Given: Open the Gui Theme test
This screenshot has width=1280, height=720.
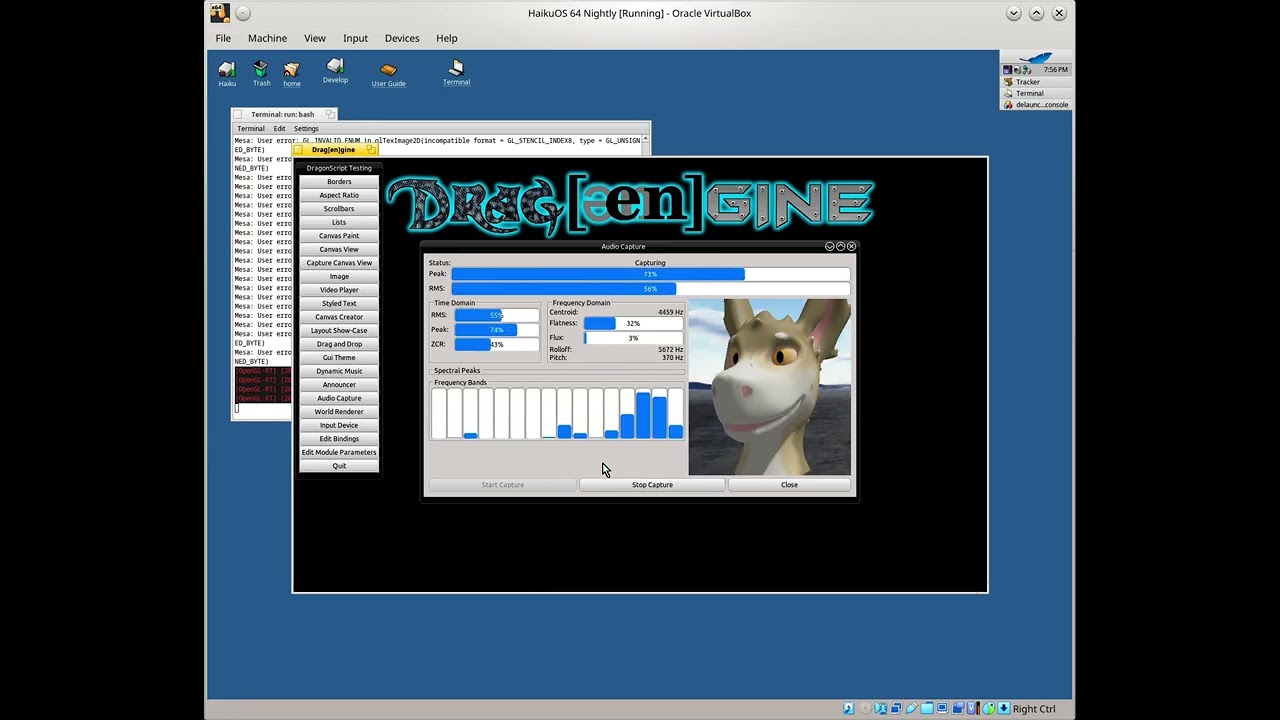Looking at the screenshot, I should tap(339, 357).
